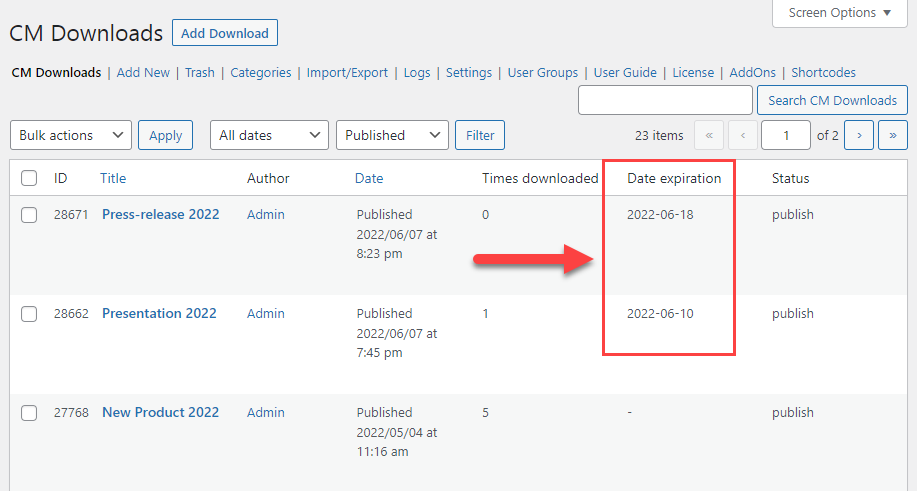The height and width of the screenshot is (491, 917).
Task: Go to the AddOns page
Action: click(753, 72)
